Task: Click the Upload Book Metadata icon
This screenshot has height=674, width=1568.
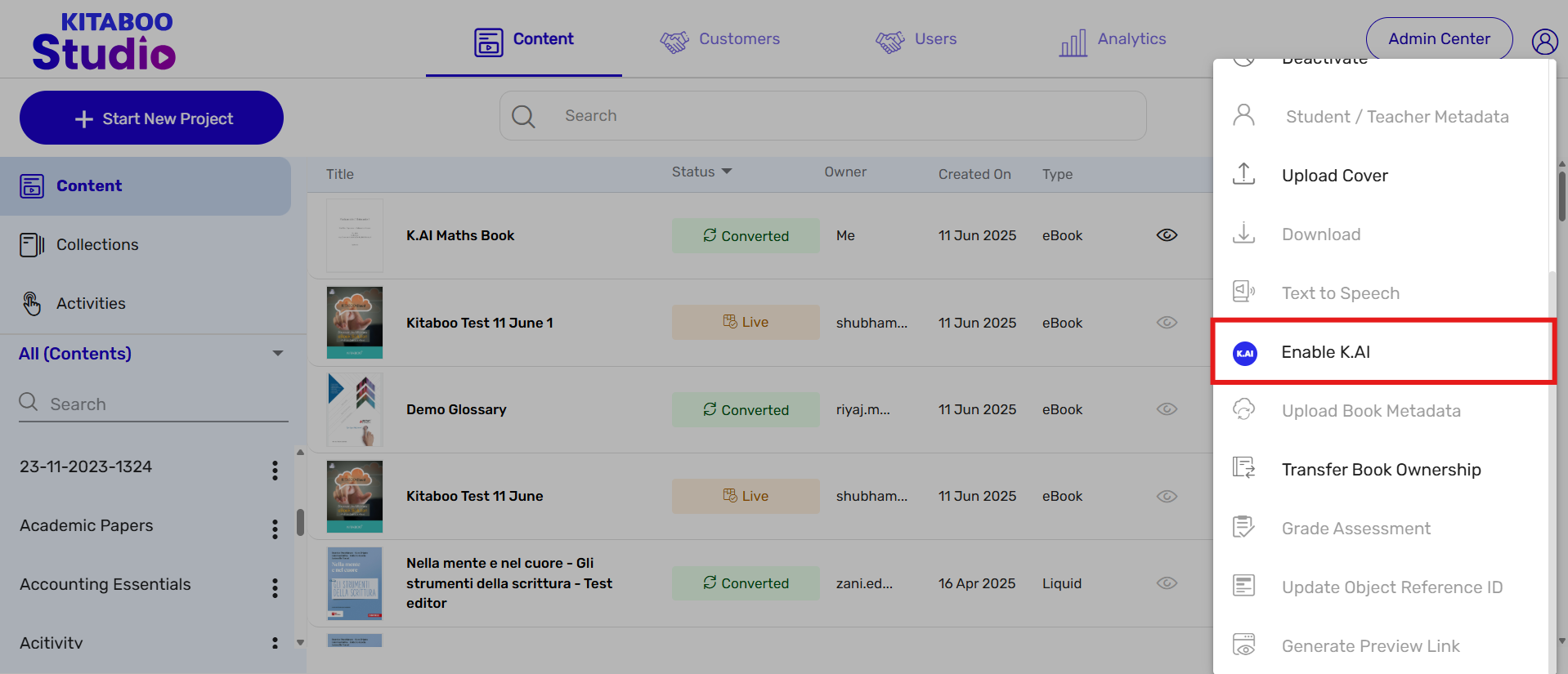Action: [x=1243, y=408]
